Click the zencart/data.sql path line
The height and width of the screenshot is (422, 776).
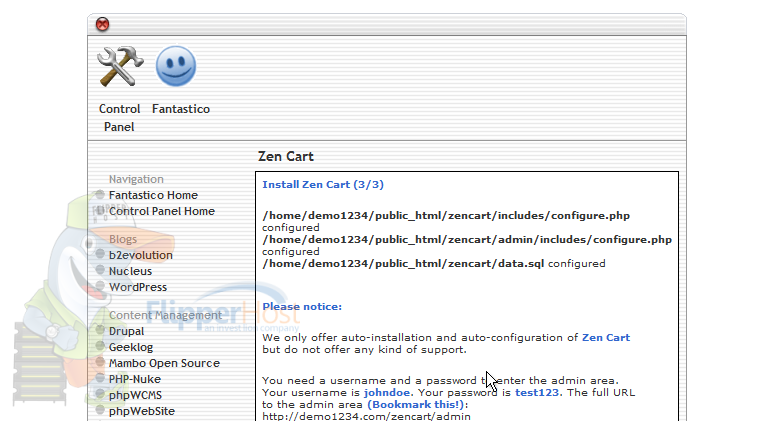pos(403,263)
